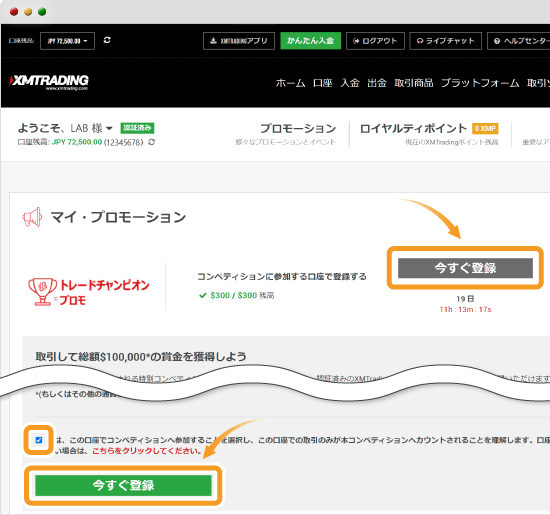Open the ヘルプセンター help center
The image size is (550, 515).
click(519, 41)
